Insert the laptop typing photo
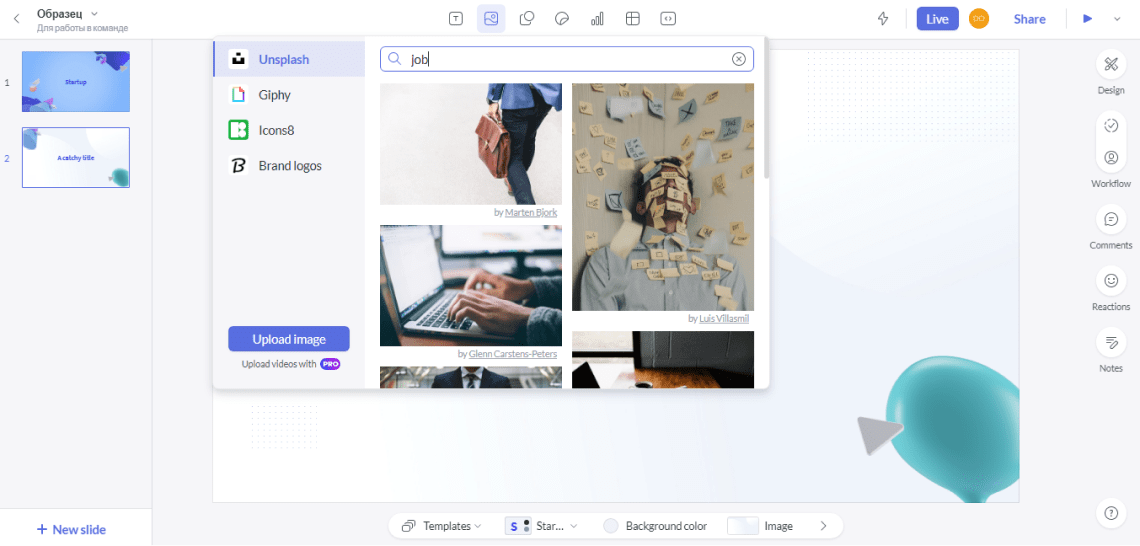The width and height of the screenshot is (1140, 546). coord(471,286)
